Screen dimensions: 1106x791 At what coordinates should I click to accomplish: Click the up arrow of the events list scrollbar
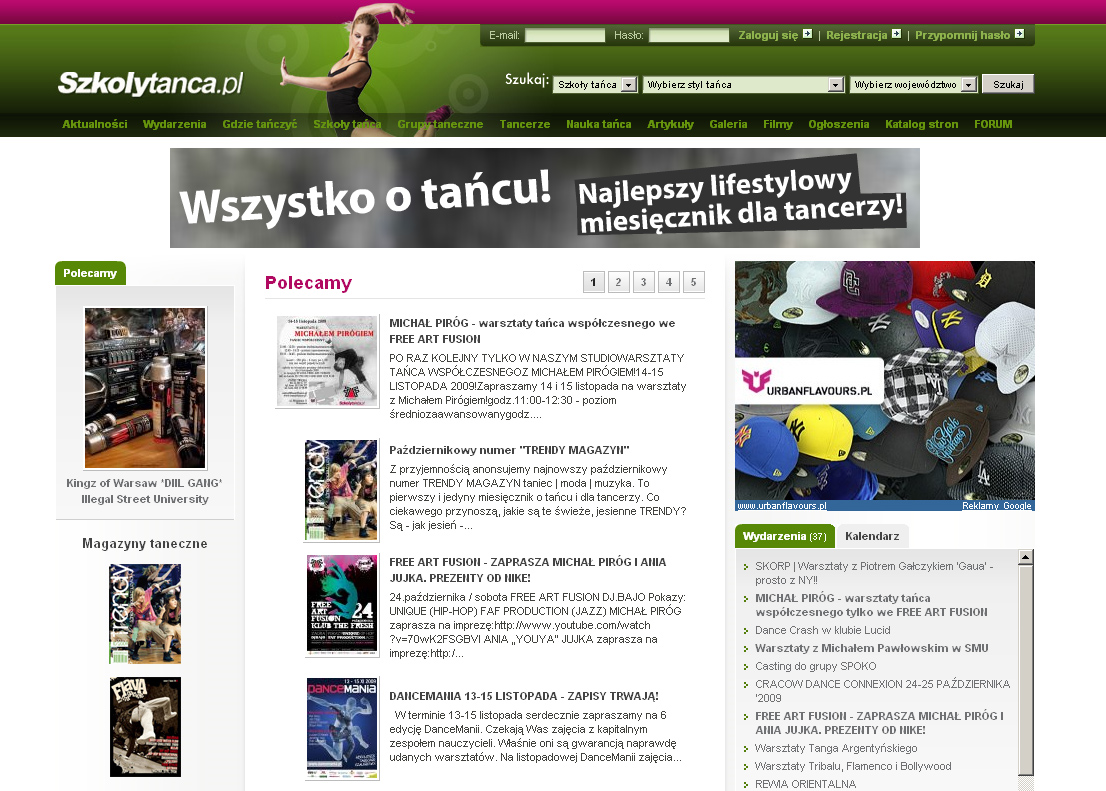[1026, 557]
